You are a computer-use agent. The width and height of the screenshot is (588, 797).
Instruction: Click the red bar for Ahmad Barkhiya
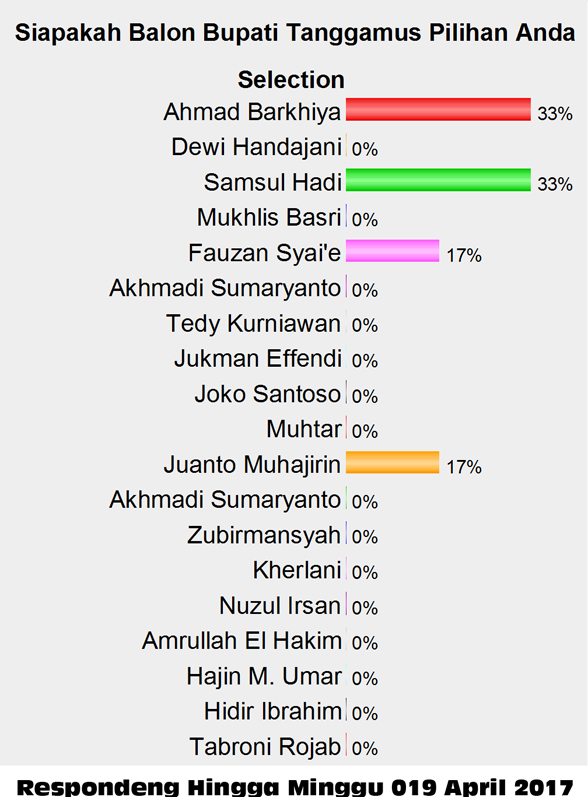pyautogui.click(x=438, y=109)
